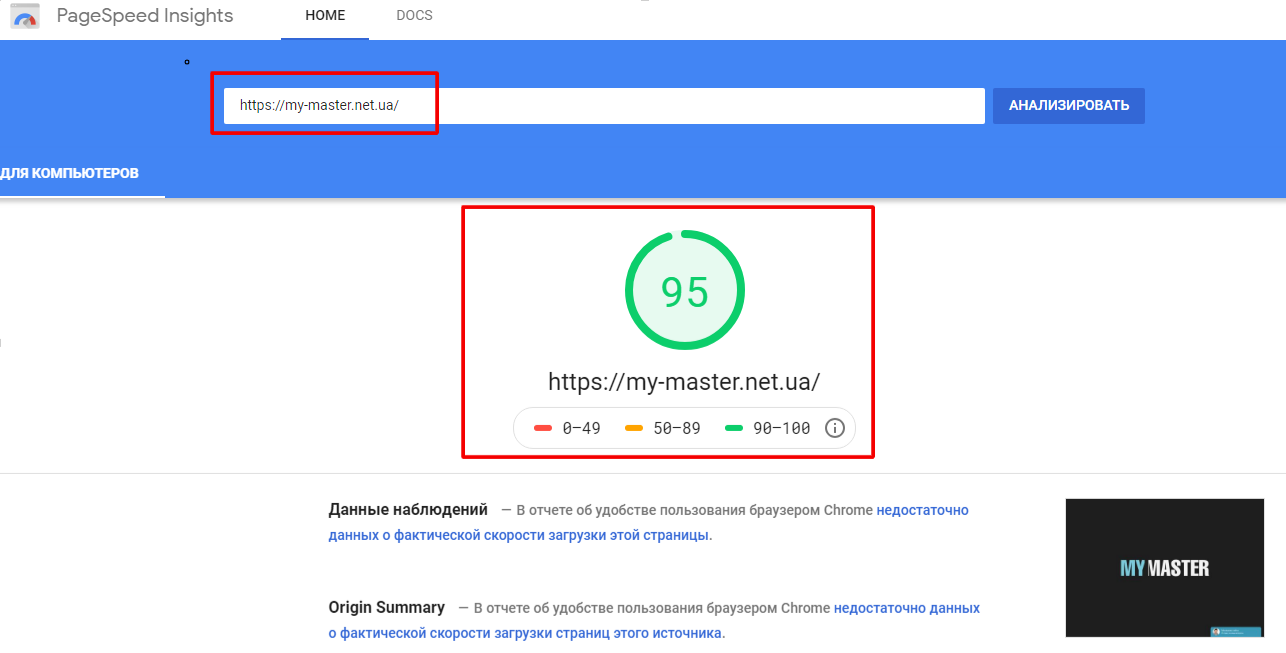Image resolution: width=1286 pixels, height=653 pixels.
Task: Open the score legend info icon
Action: pos(835,428)
